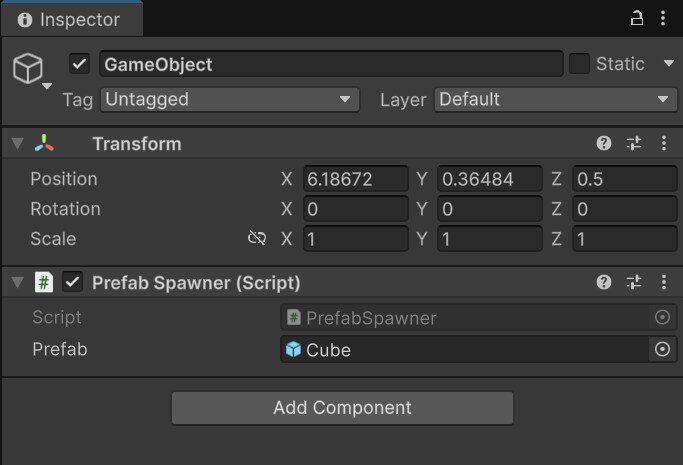This screenshot has width=683, height=465.
Task: Click the Inspector lock icon
Action: coord(637,19)
